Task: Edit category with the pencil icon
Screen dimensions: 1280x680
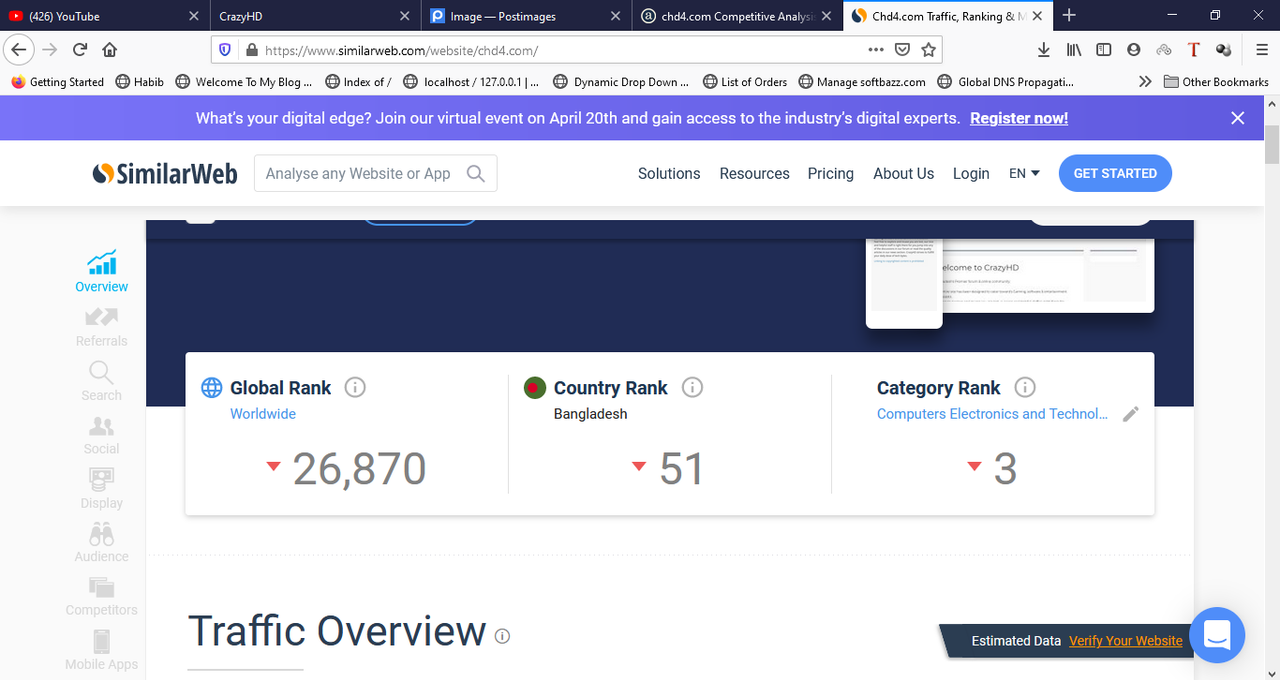Action: [1131, 414]
